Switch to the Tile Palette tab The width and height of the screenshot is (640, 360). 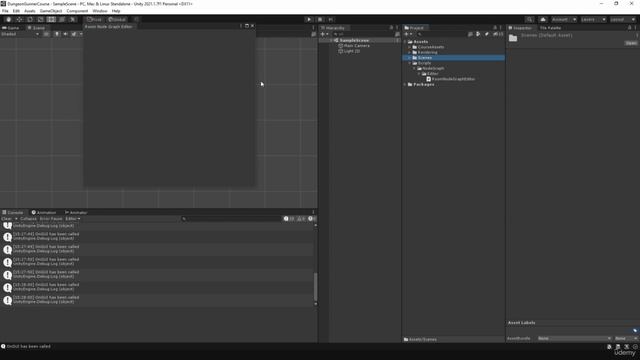pos(550,28)
